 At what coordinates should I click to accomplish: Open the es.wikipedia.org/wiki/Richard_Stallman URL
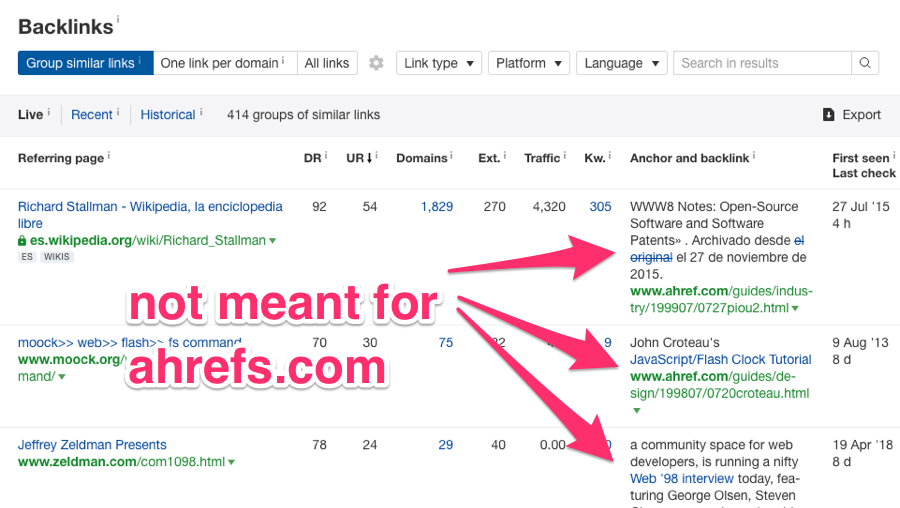(x=148, y=241)
